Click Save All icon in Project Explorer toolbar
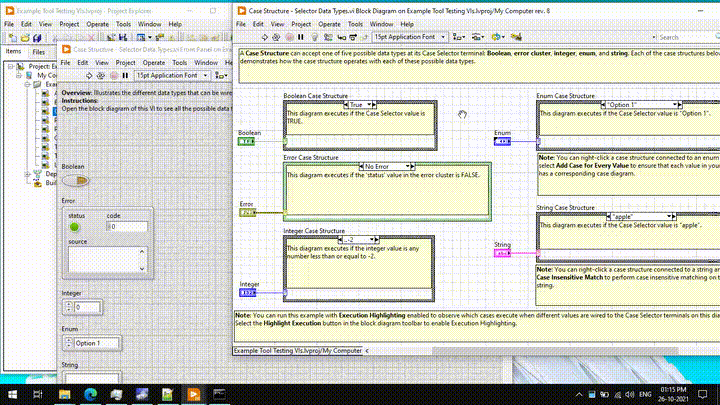Image resolution: width=720 pixels, height=405 pixels. click(x=37, y=38)
